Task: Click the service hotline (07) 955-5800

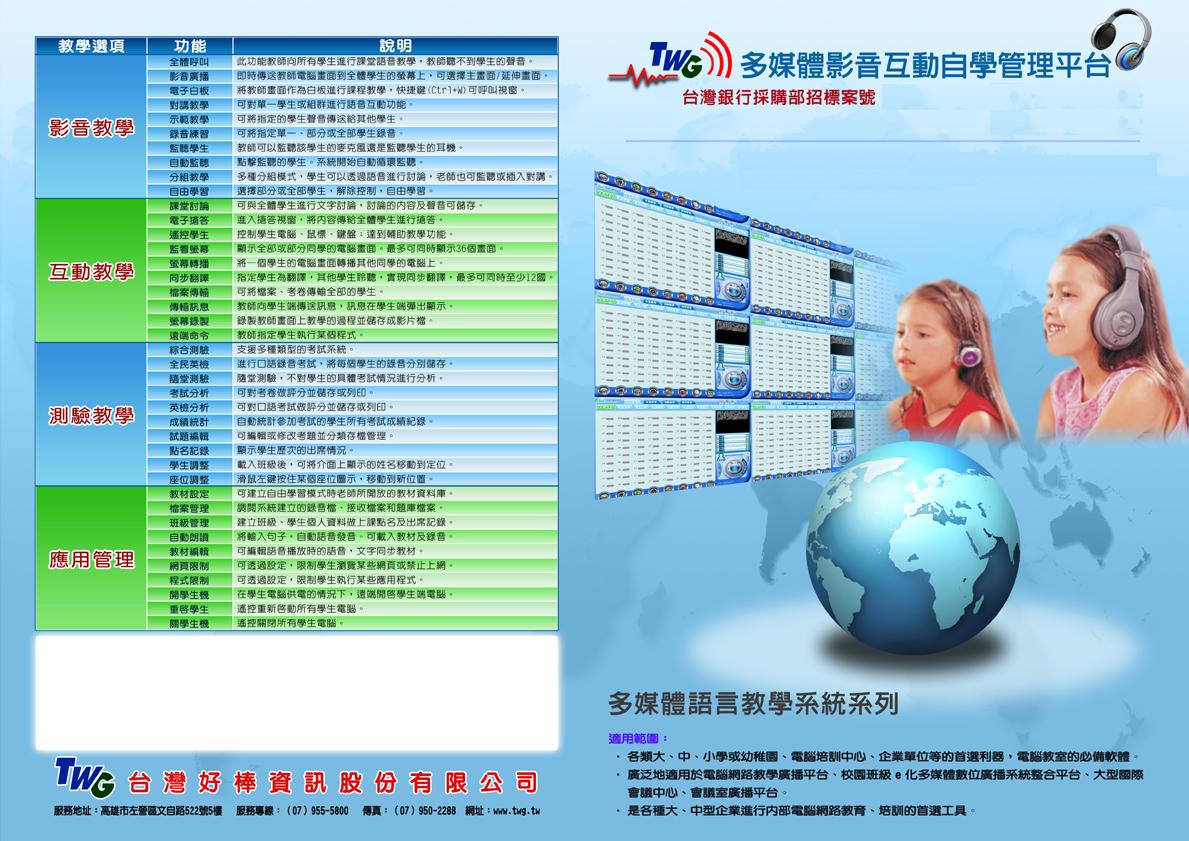Action: [317, 811]
